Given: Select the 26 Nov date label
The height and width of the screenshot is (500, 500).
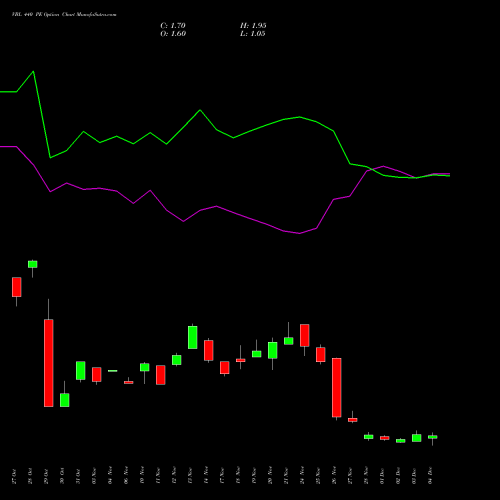Looking at the screenshot, I should [334, 476].
